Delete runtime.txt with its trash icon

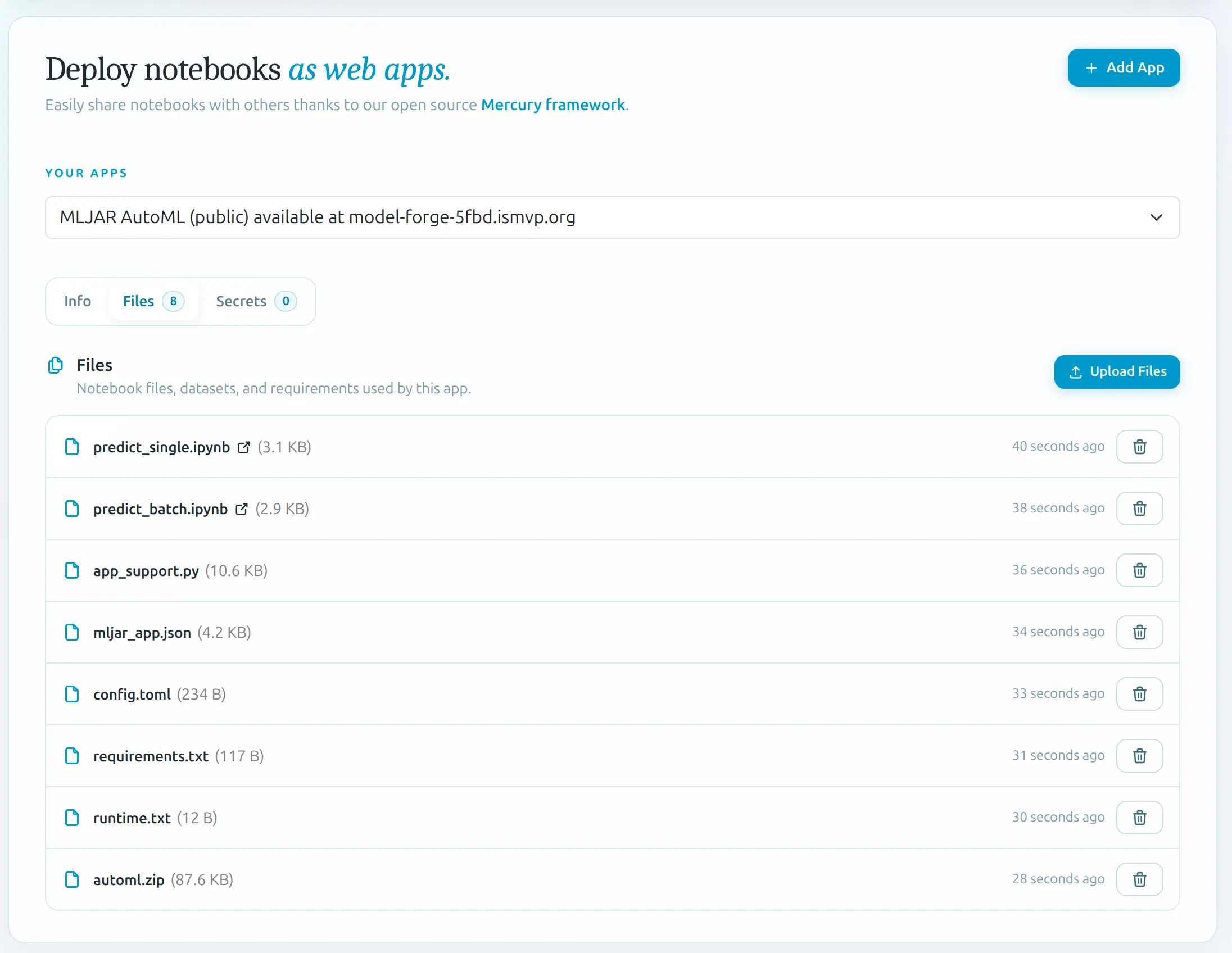pyautogui.click(x=1139, y=818)
